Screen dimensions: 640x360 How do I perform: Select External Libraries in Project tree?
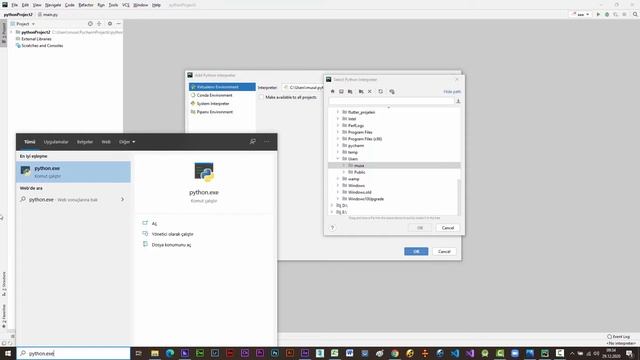point(36,39)
